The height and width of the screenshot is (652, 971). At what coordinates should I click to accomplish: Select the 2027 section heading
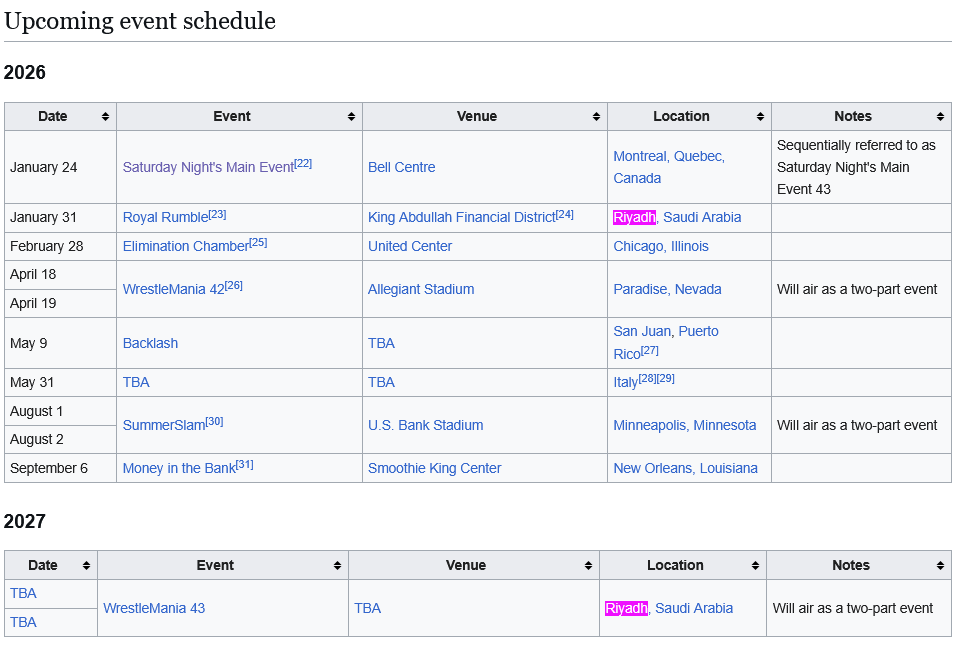25,521
